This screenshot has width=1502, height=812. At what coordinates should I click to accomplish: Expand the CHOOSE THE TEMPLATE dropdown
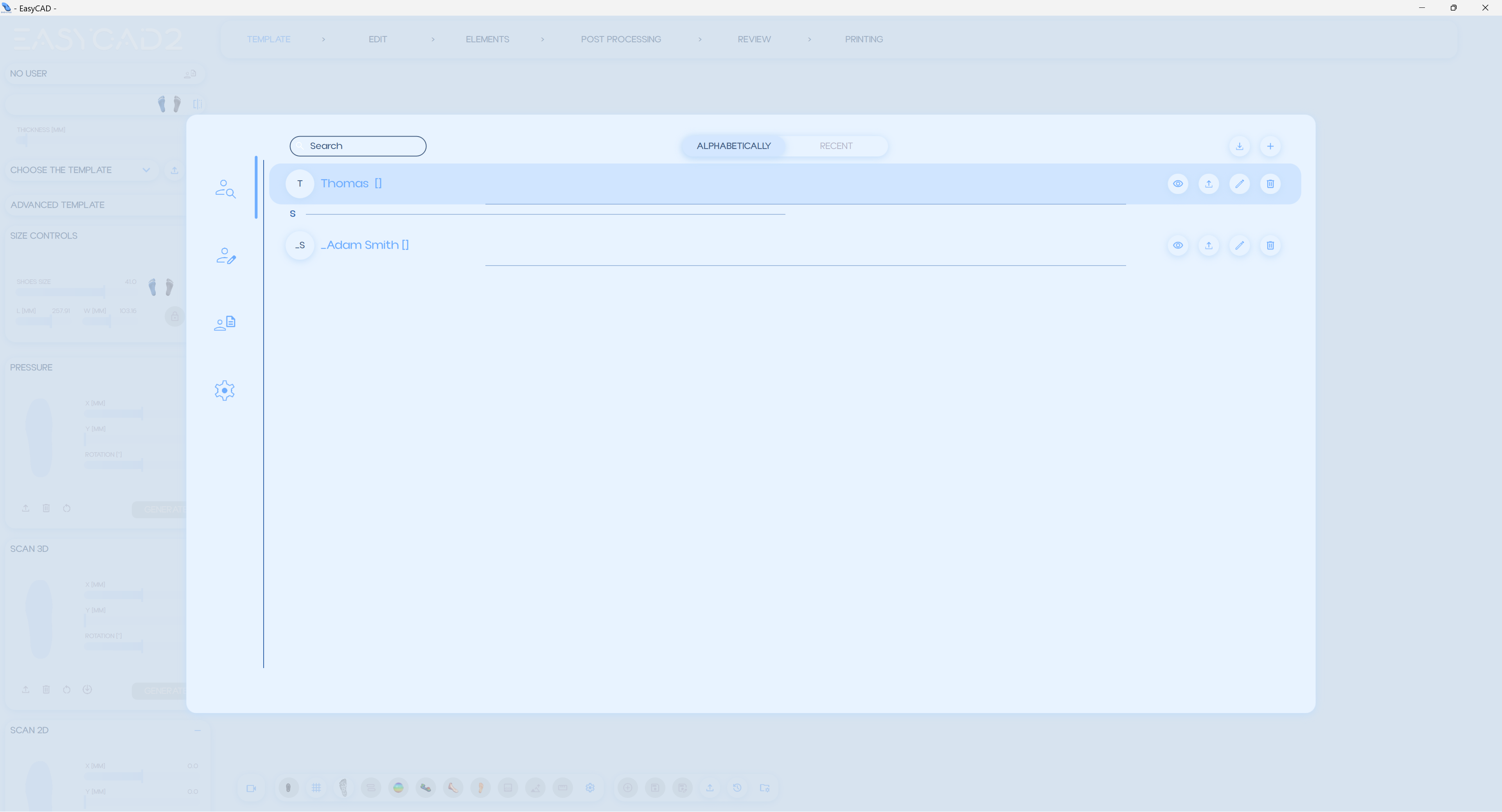point(146,170)
